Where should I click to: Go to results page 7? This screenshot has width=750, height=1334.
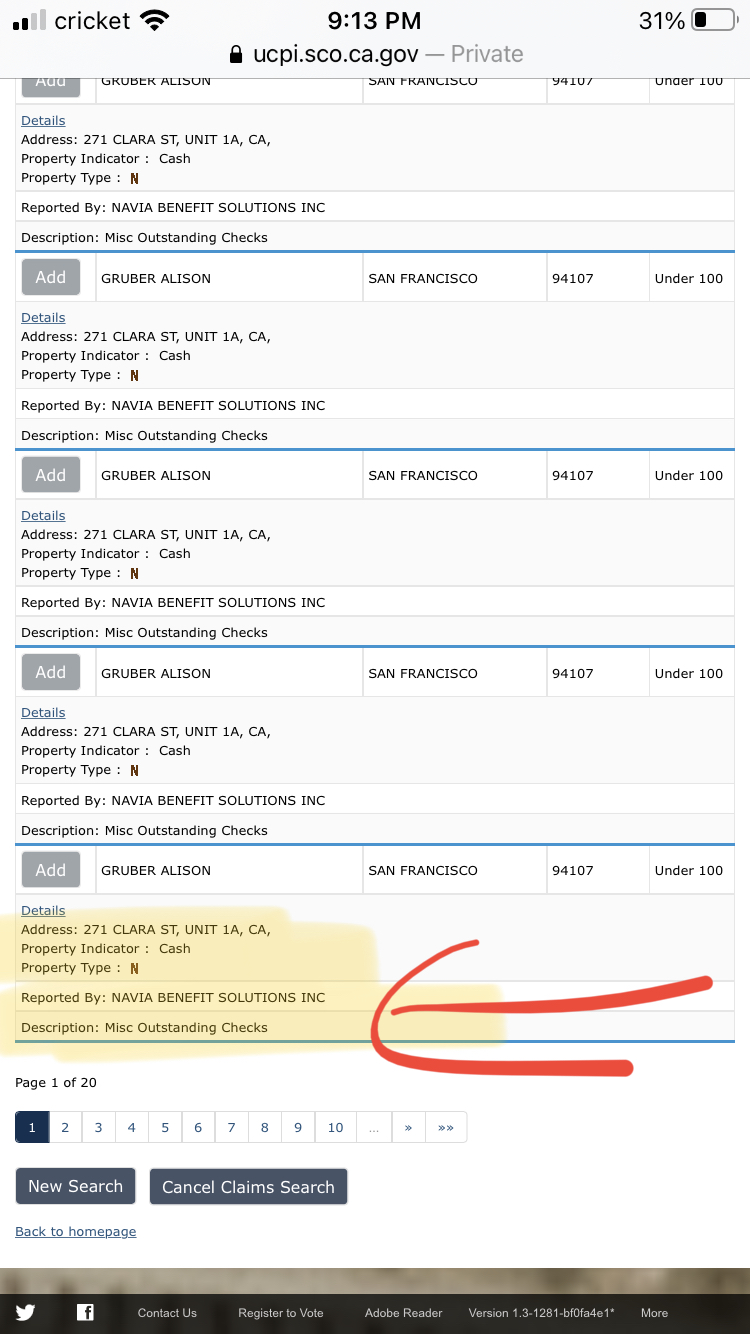(x=231, y=1127)
